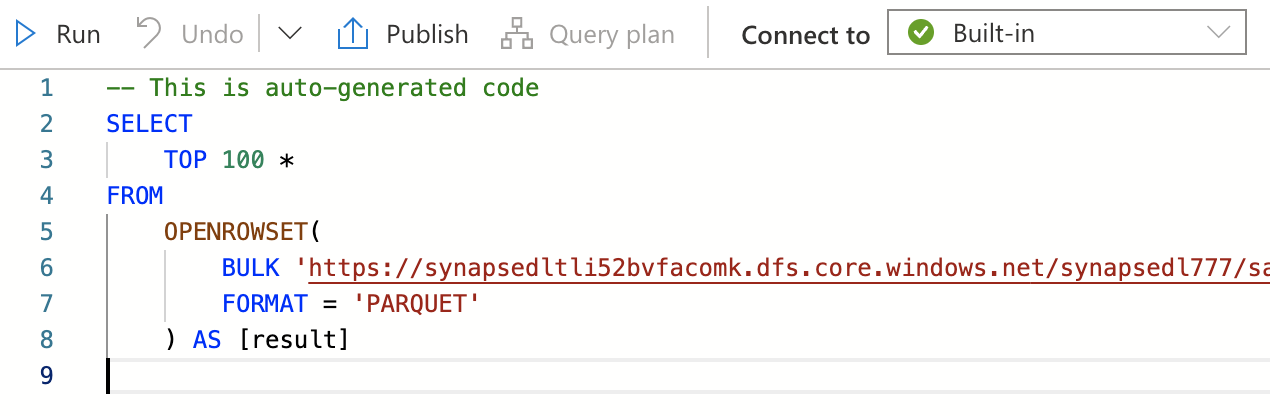The width and height of the screenshot is (1270, 416).
Task: Click line number 5 in the gutter
Action: point(46,232)
